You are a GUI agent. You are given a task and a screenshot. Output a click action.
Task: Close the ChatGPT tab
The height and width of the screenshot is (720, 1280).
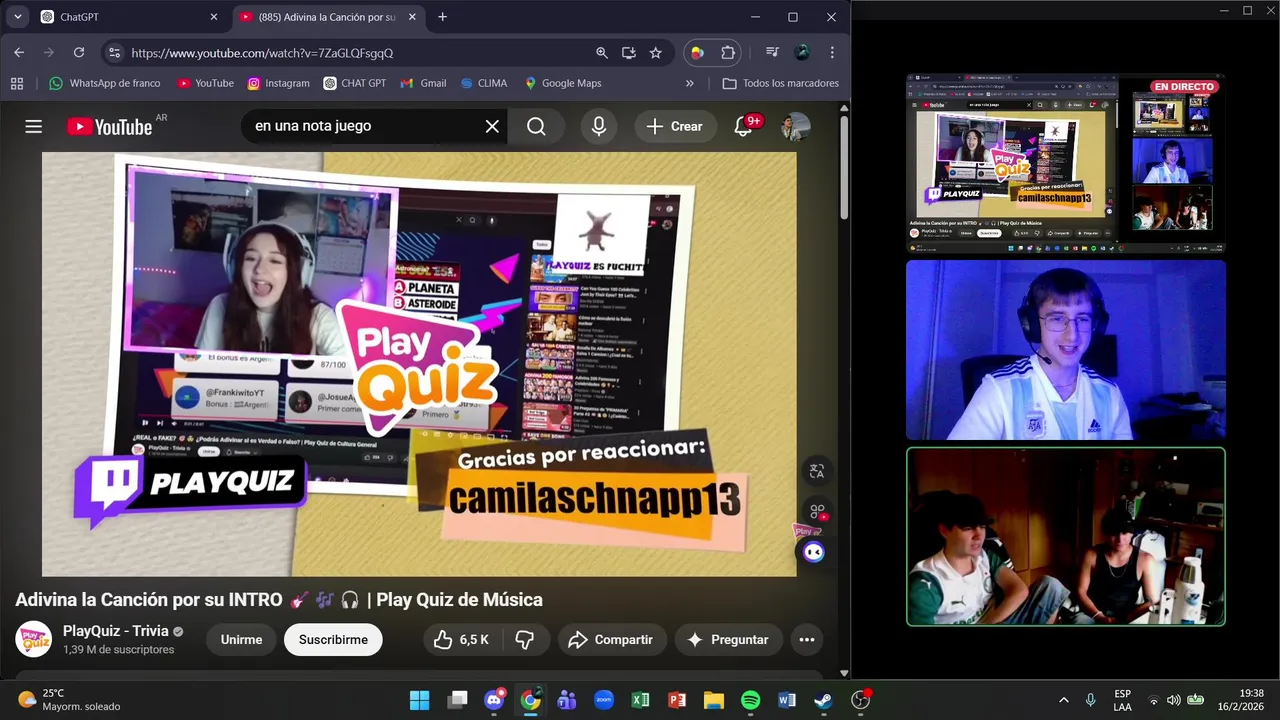tap(213, 17)
